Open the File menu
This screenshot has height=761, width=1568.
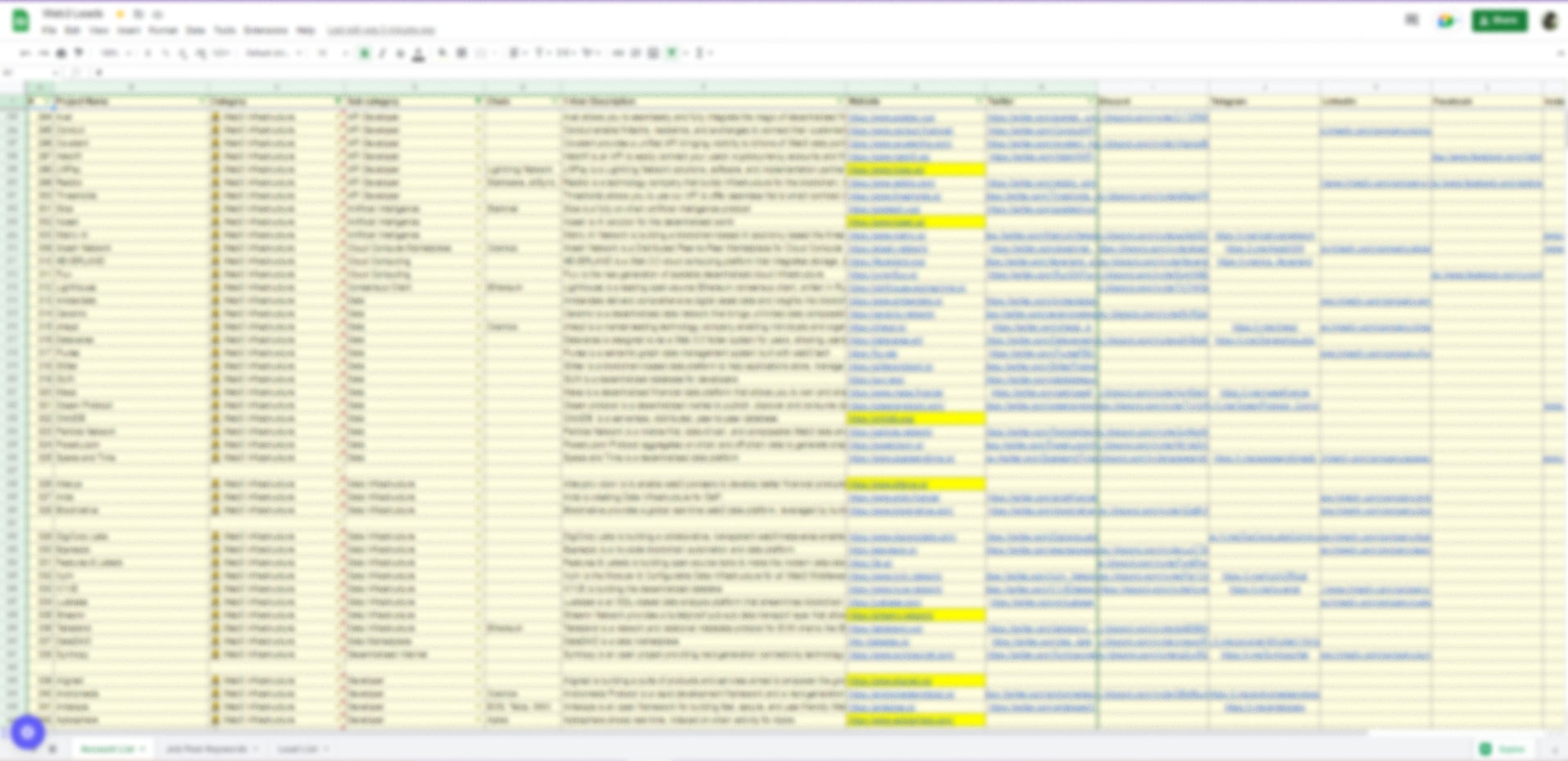coord(49,30)
